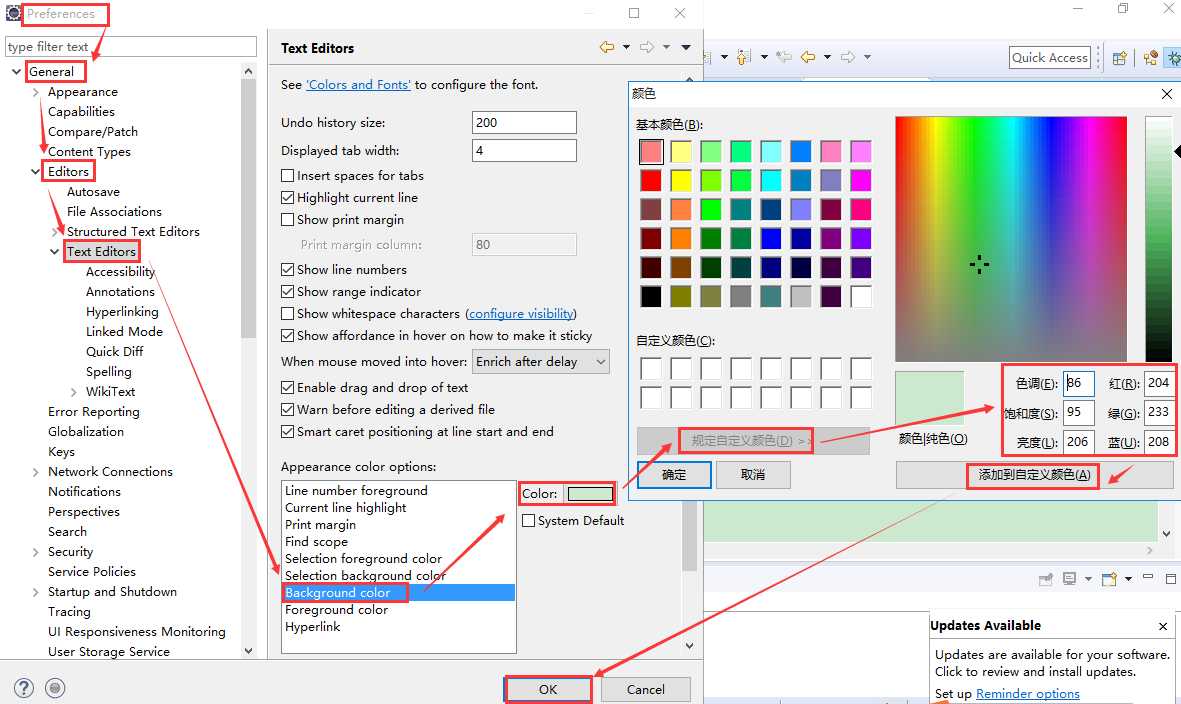This screenshot has height=704, width=1181.
Task: Click in the color spectrum gradient field
Action: 1011,239
